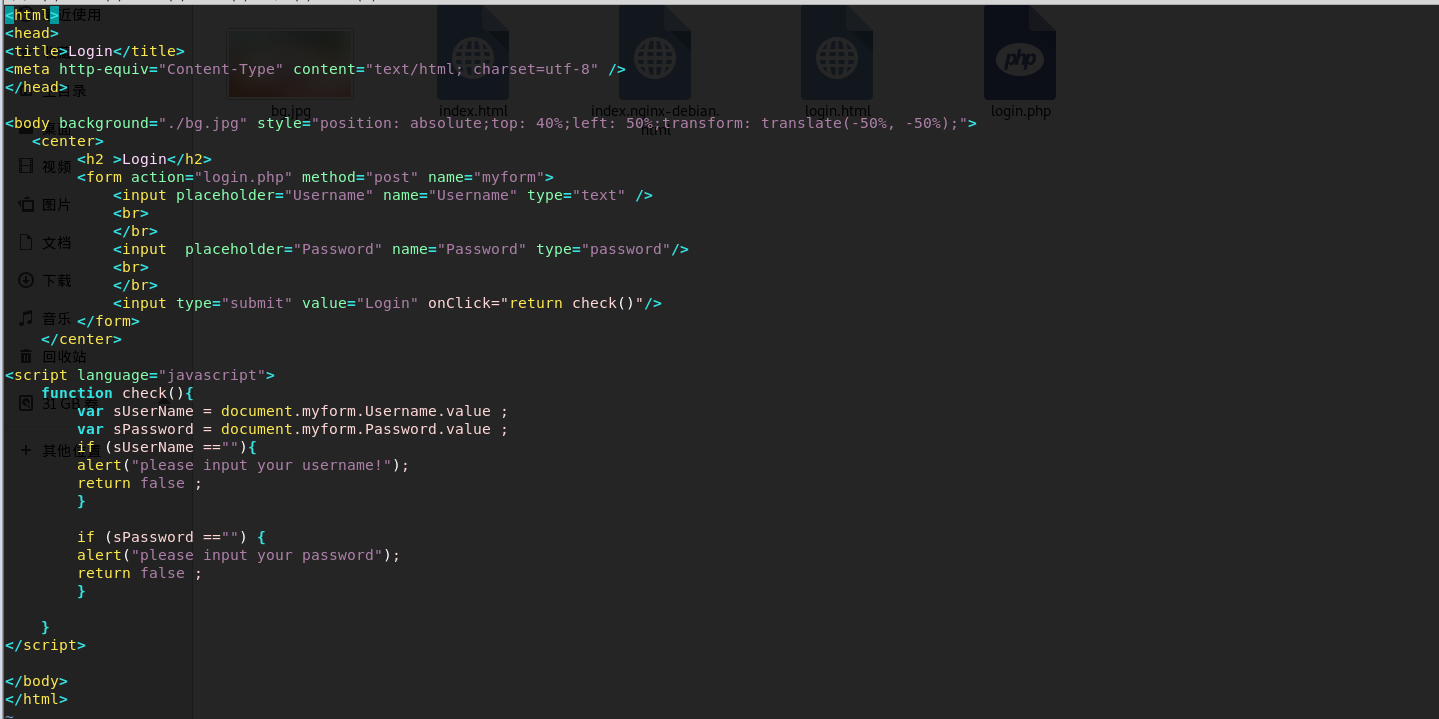Image resolution: width=1439 pixels, height=719 pixels.
Task: Click the if (sUserName ==""){ line
Action: click(167, 447)
